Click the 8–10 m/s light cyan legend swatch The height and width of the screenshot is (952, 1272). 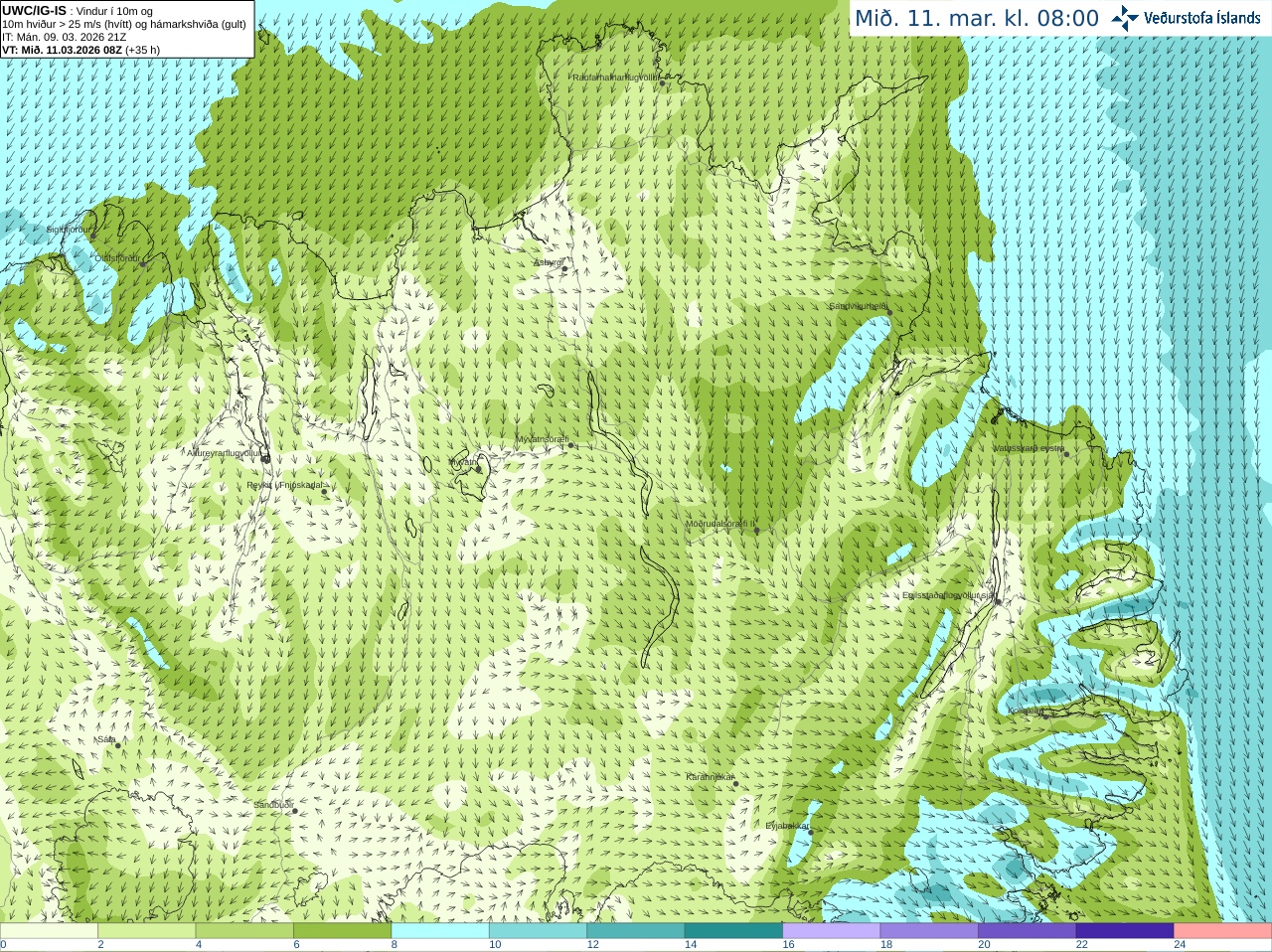[440, 931]
